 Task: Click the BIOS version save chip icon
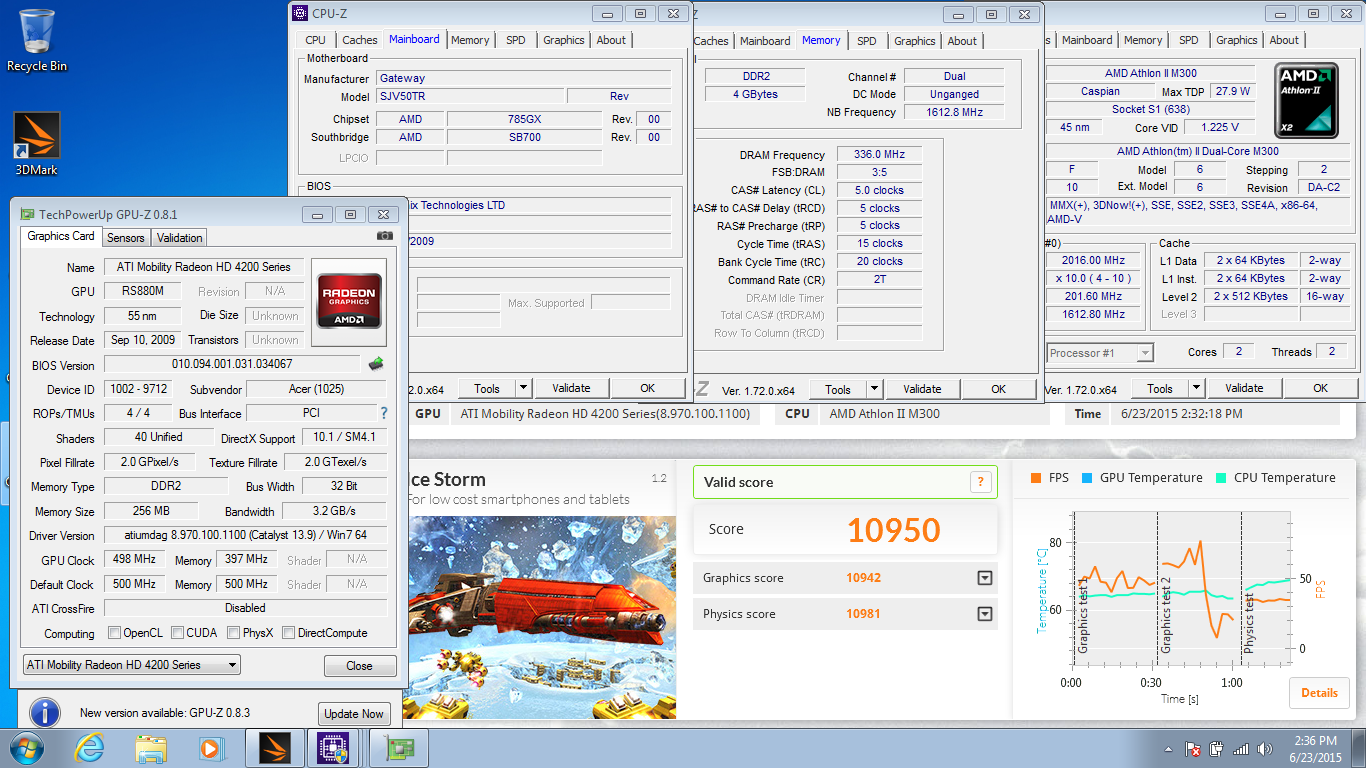[376, 364]
